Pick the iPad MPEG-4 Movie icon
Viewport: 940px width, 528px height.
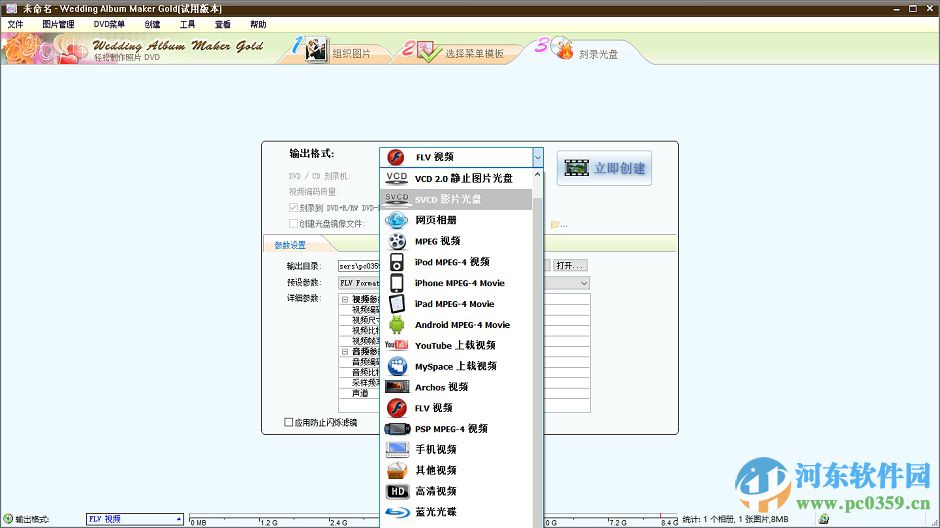click(x=396, y=304)
